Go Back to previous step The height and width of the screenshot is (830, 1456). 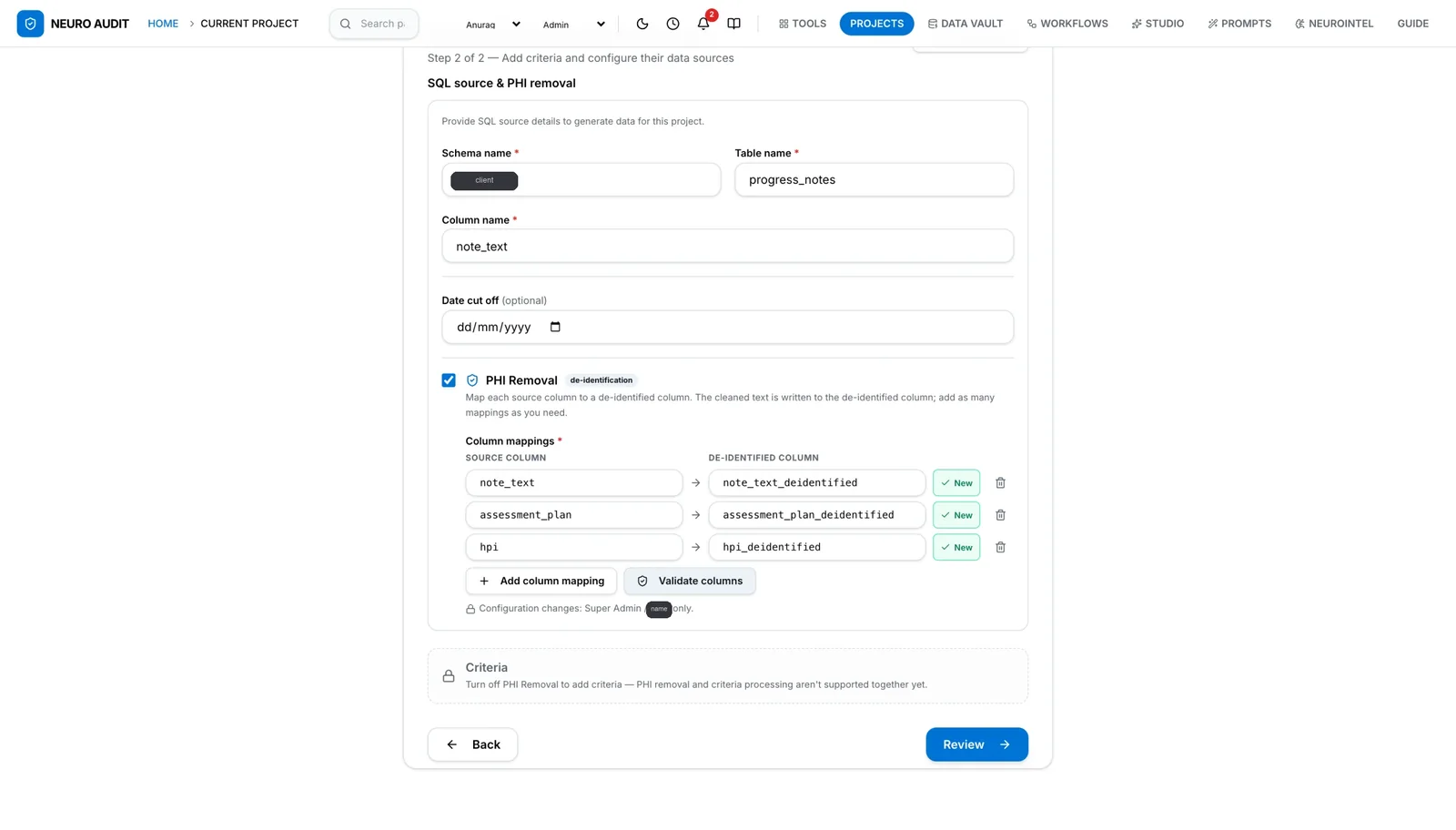click(x=472, y=744)
